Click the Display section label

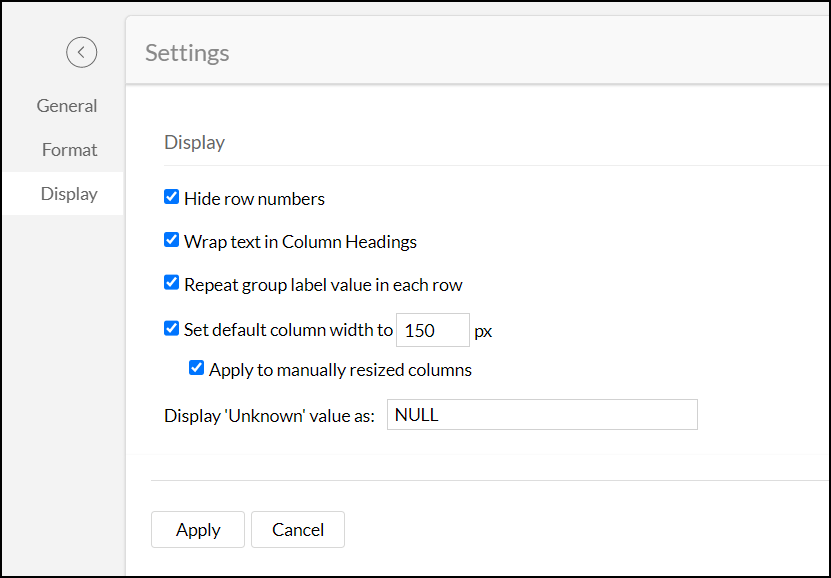(x=194, y=142)
